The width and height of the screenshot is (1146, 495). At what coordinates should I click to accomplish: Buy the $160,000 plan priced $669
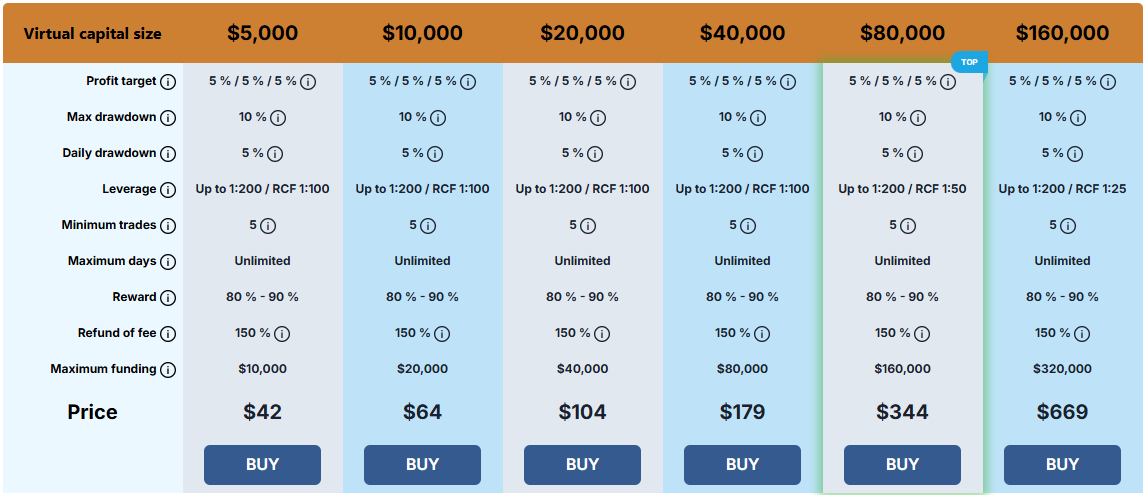tap(1062, 464)
